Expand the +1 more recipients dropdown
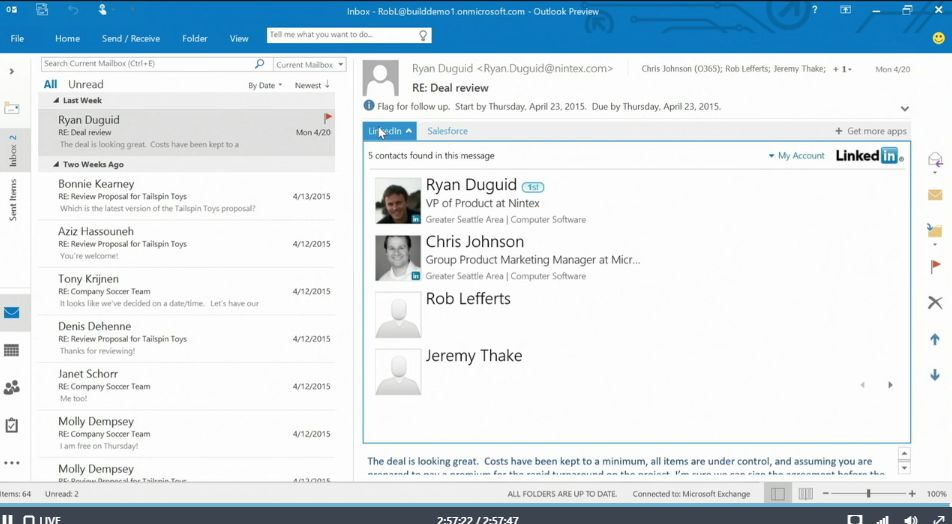The image size is (952, 524). click(842, 69)
